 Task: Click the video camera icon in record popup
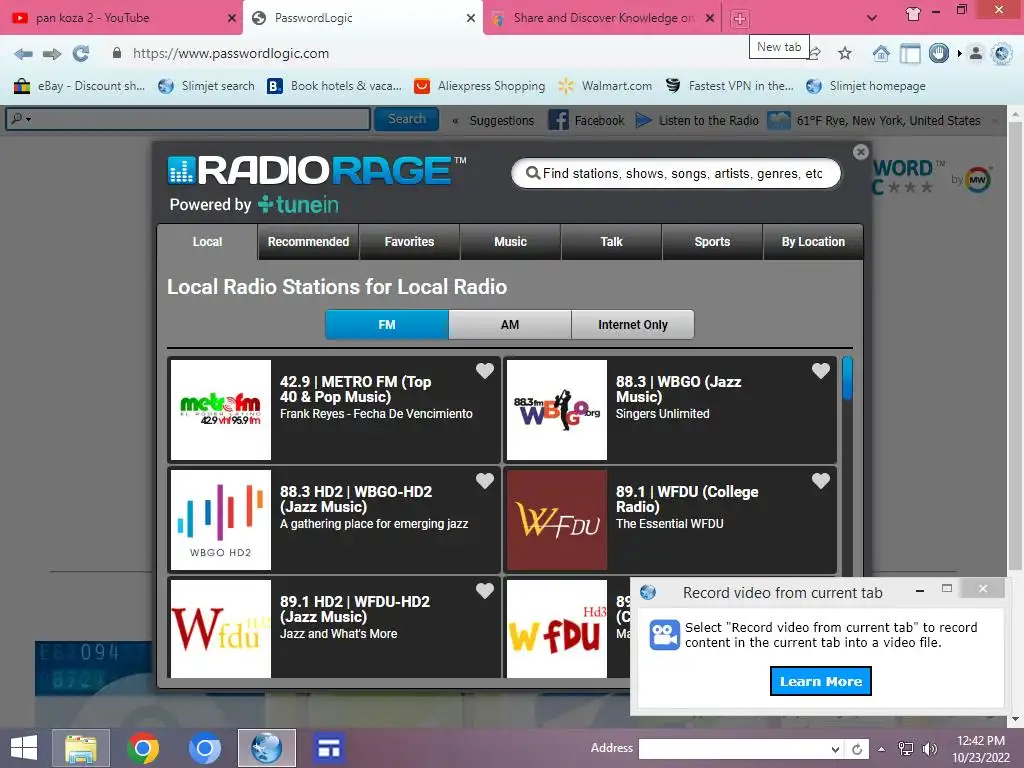click(x=664, y=634)
